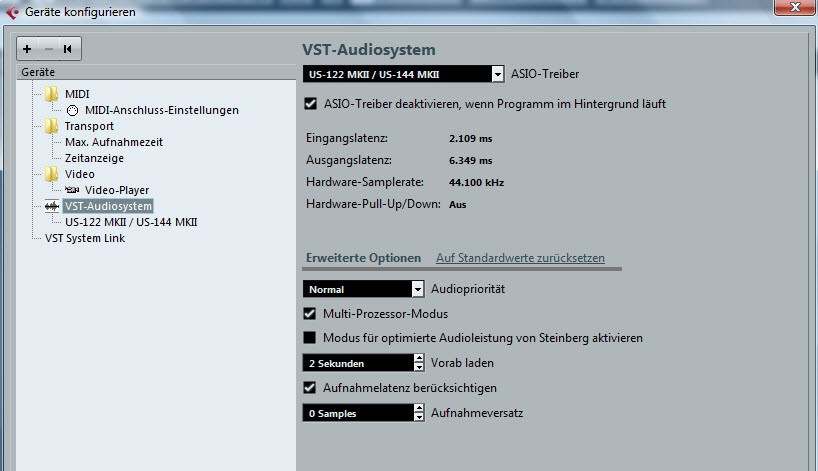Select VST-Audiosystem tree item

click(x=108, y=206)
